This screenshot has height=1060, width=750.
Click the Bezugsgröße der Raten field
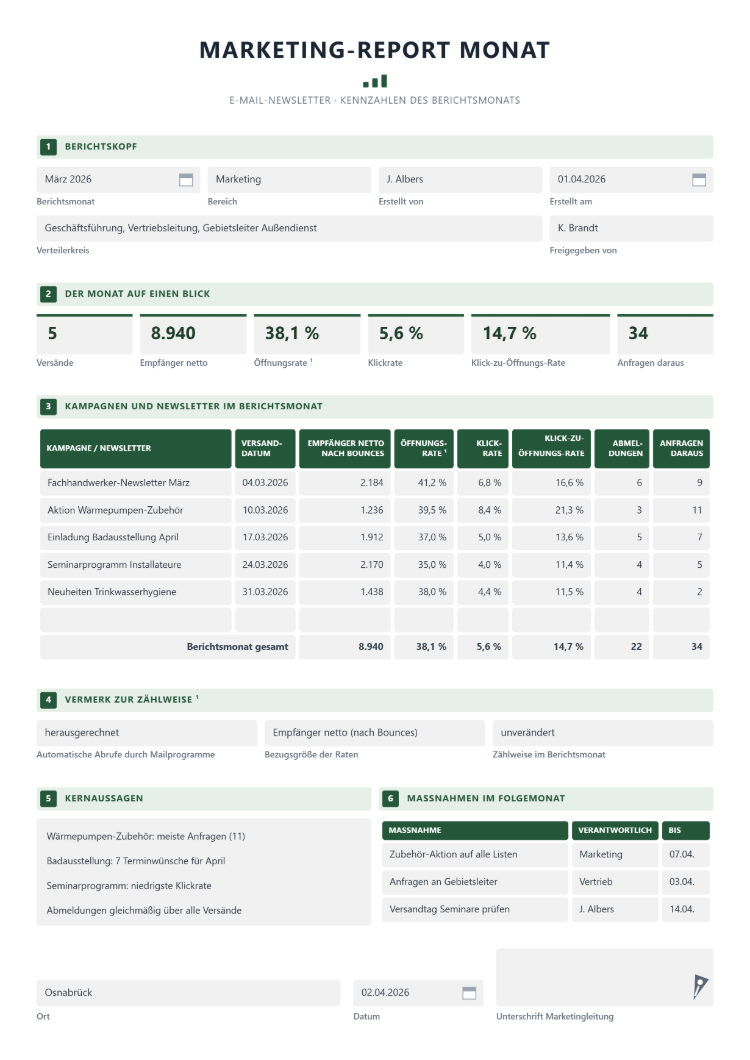tap(375, 733)
